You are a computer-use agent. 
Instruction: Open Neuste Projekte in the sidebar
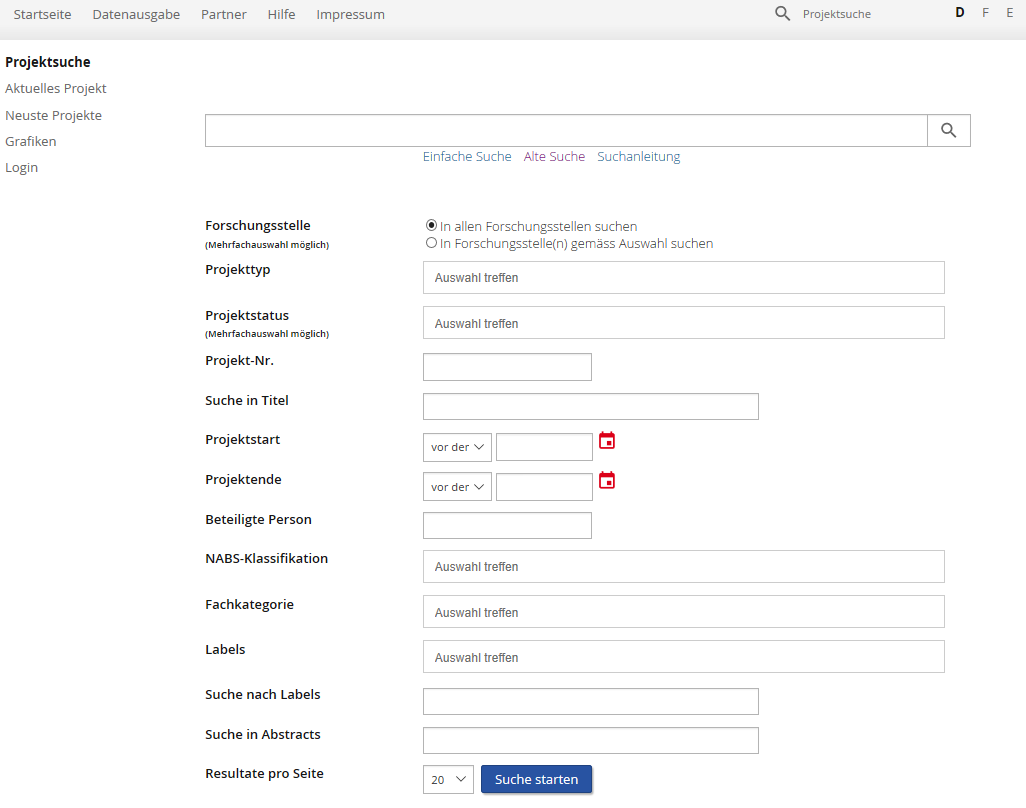53,116
